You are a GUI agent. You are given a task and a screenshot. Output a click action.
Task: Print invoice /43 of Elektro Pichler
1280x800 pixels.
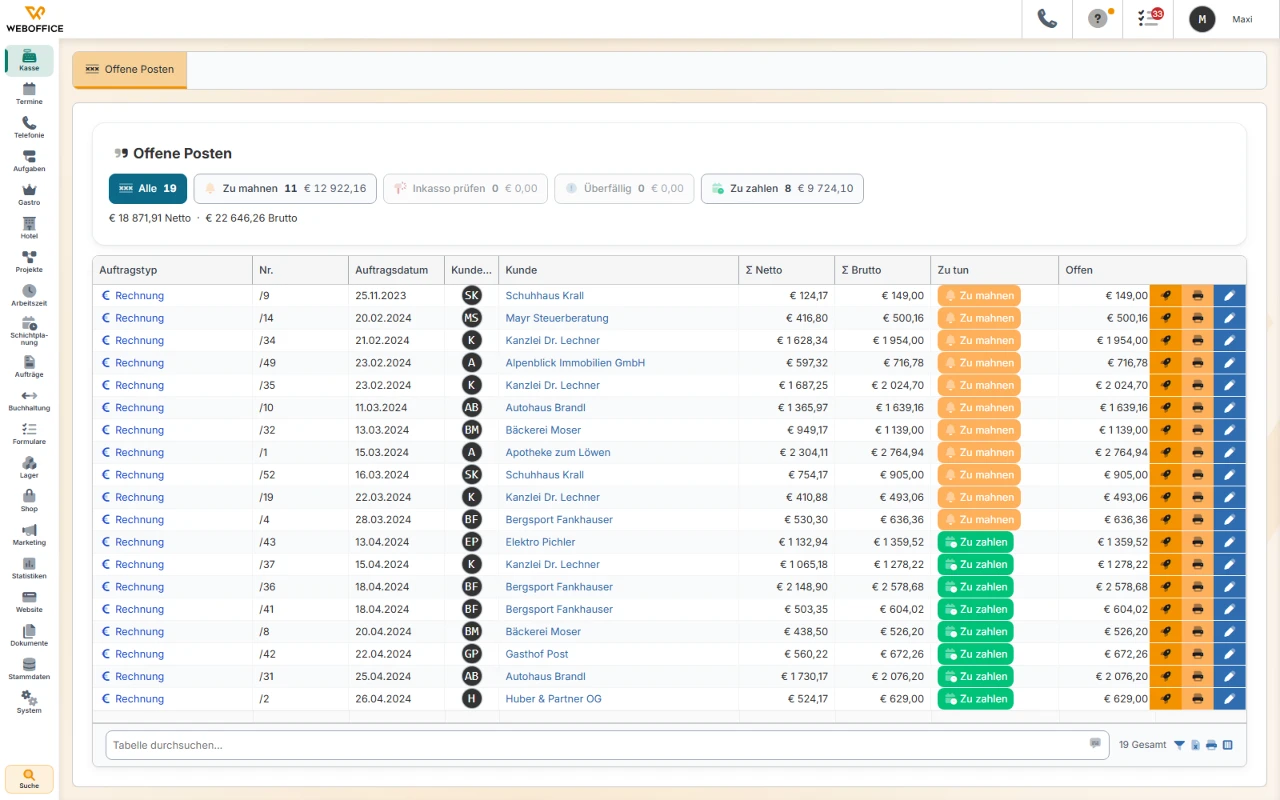click(1198, 542)
